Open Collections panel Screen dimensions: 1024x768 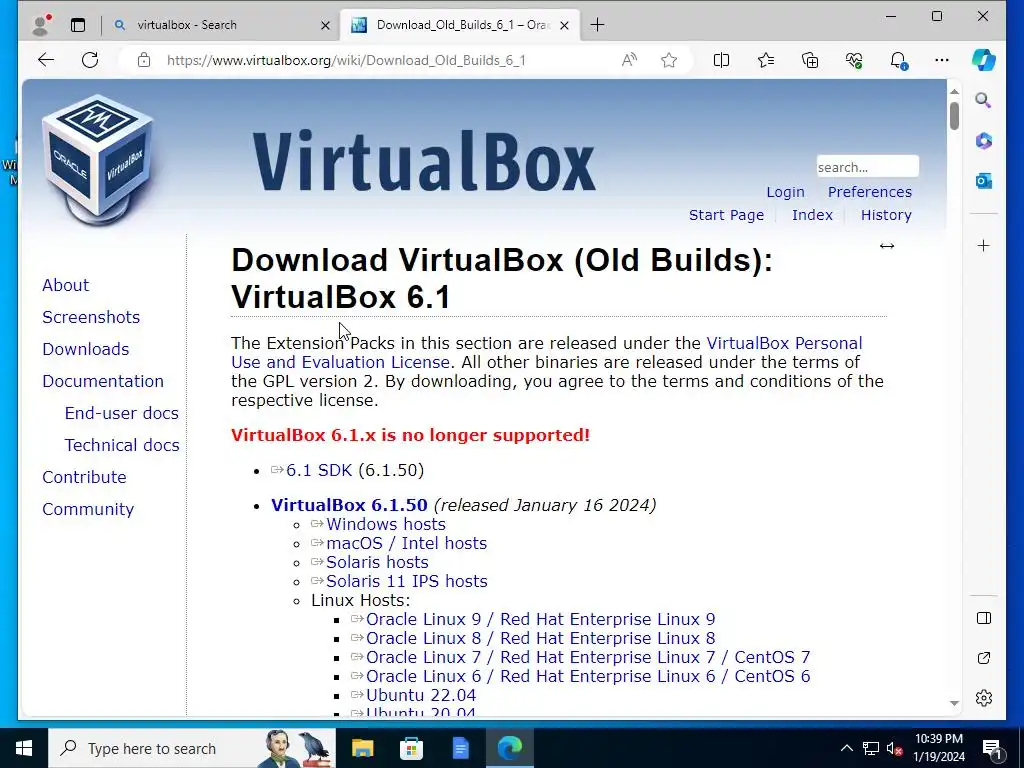point(810,60)
